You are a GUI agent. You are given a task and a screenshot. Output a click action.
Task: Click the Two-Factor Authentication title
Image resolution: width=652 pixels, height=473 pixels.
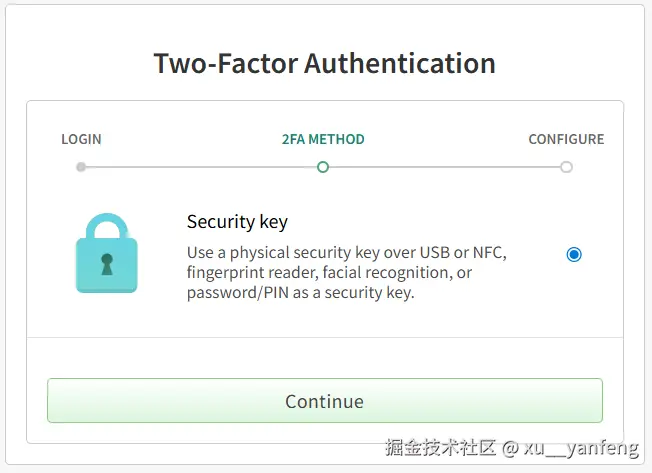tap(325, 63)
